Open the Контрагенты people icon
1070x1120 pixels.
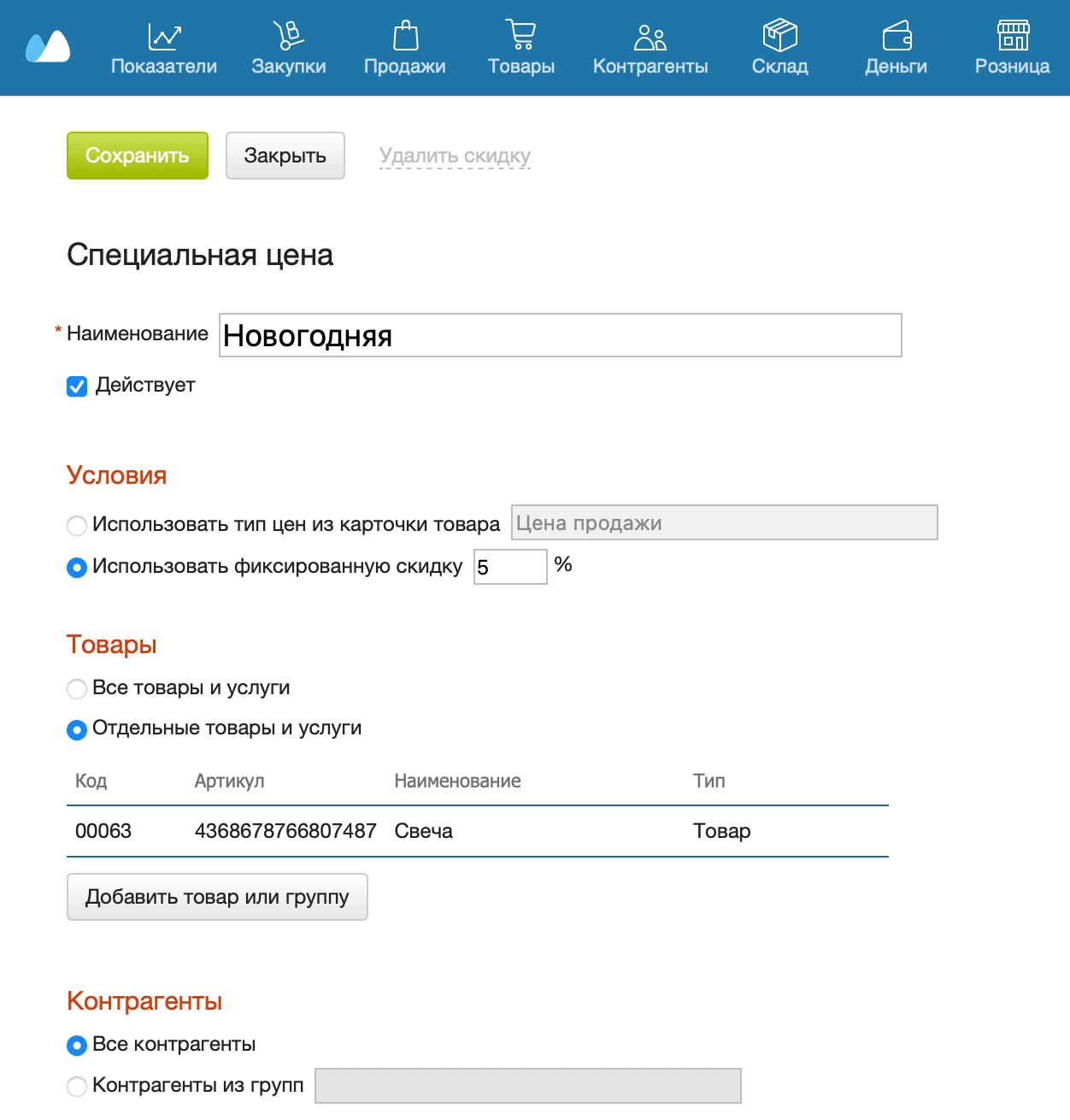[650, 36]
